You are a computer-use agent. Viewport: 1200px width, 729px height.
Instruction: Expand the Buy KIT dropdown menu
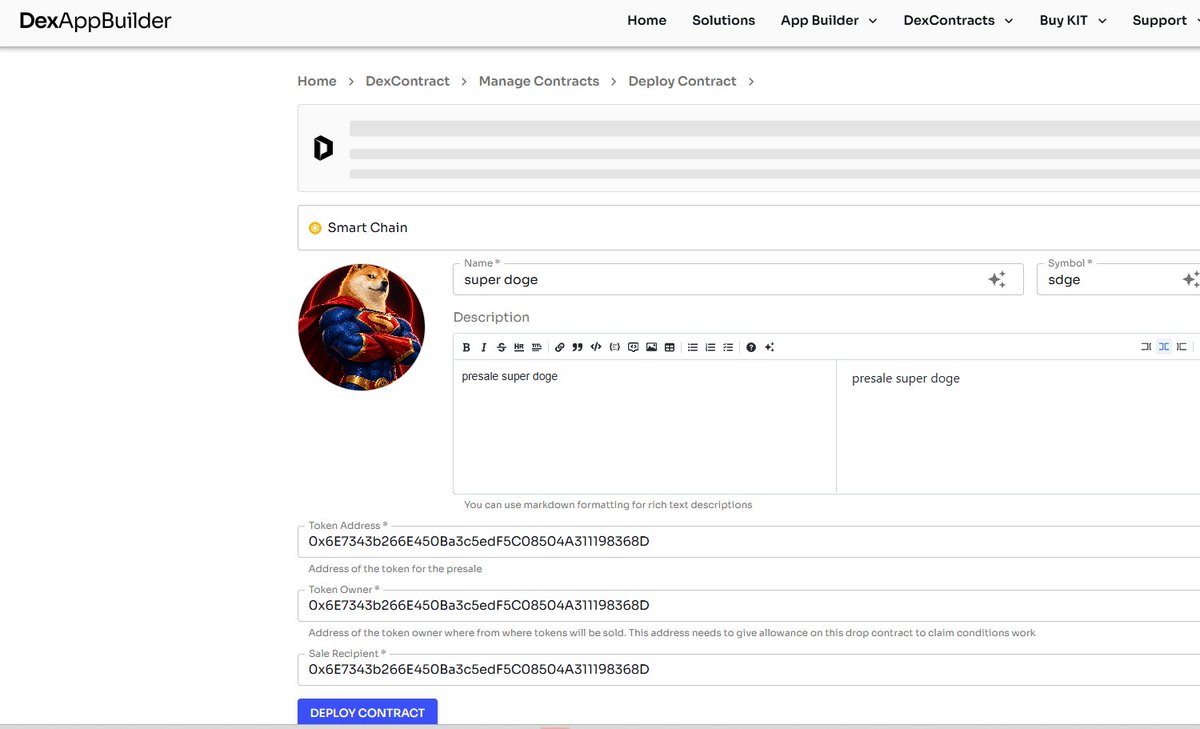pos(1073,20)
